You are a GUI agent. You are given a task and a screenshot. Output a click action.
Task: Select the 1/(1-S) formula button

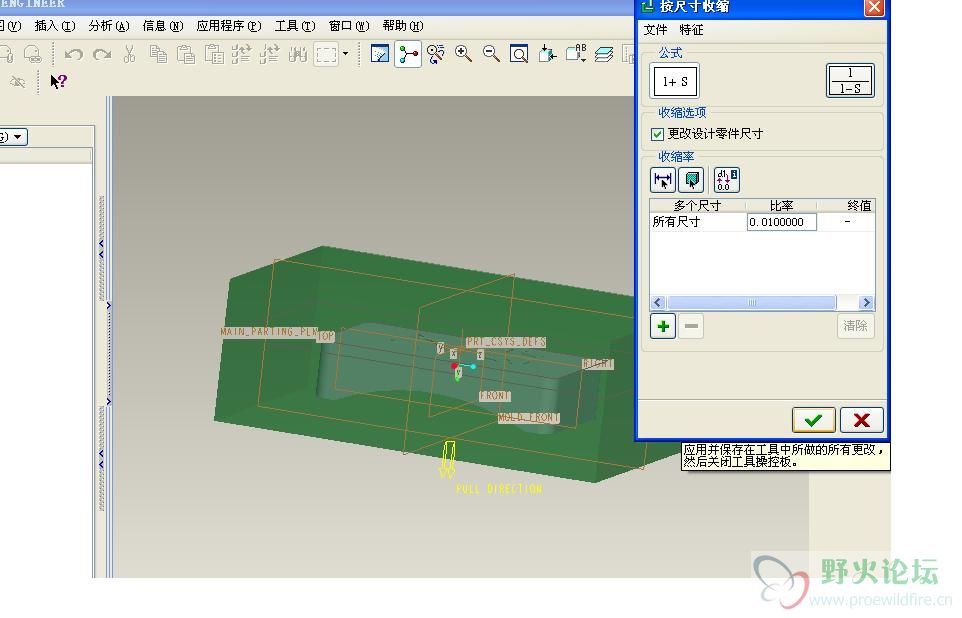point(850,80)
